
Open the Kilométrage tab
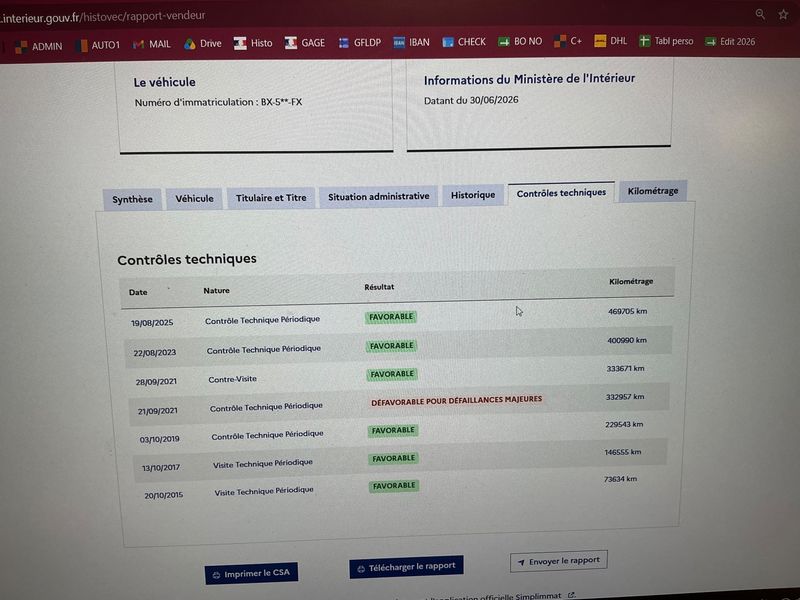pos(653,191)
